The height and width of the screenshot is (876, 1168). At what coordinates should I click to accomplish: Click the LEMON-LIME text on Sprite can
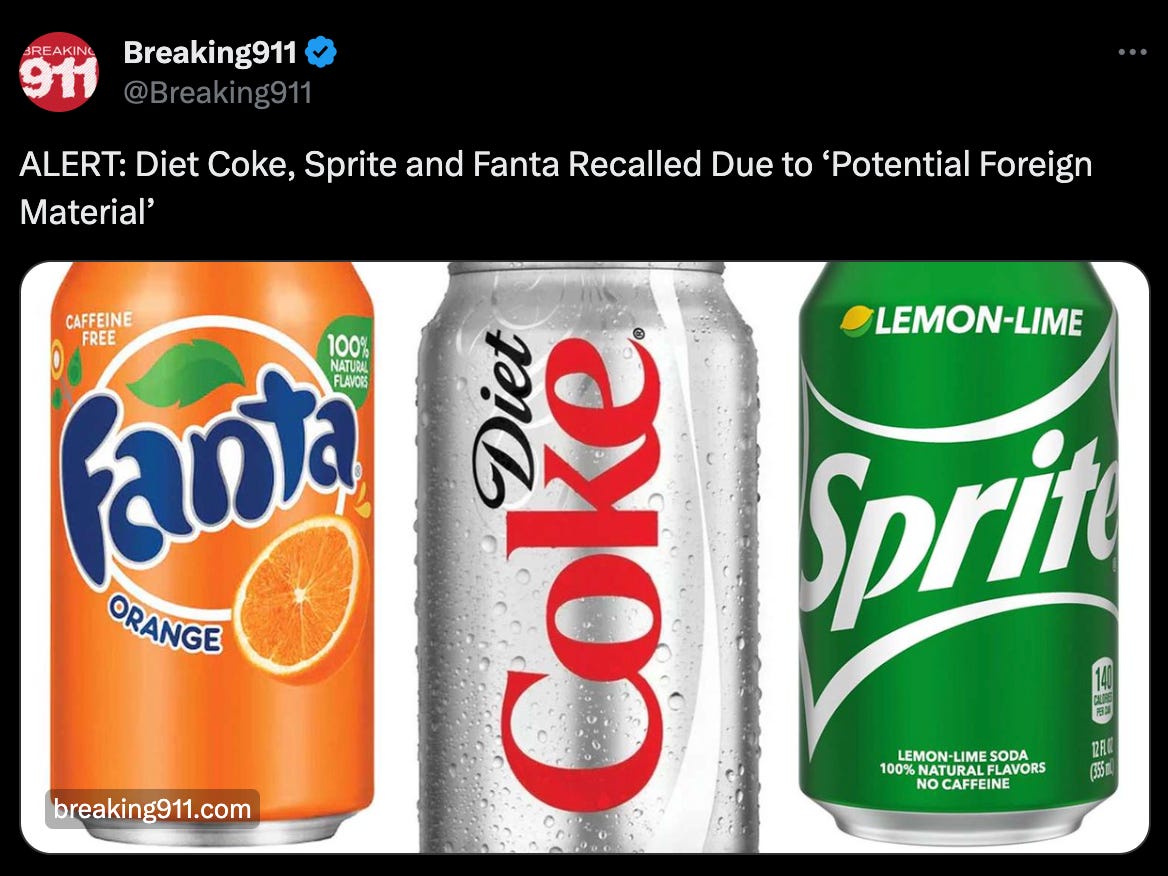click(x=979, y=322)
